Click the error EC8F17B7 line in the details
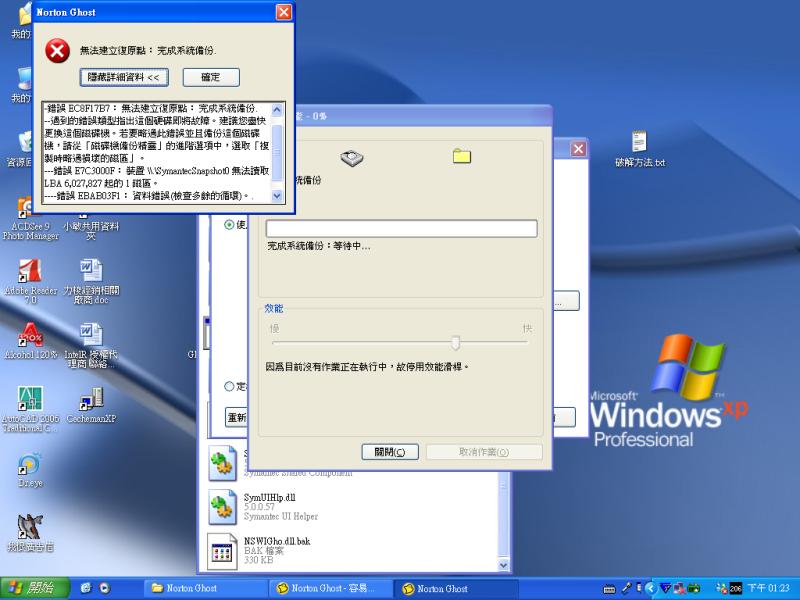The image size is (800, 600). [x=151, y=109]
